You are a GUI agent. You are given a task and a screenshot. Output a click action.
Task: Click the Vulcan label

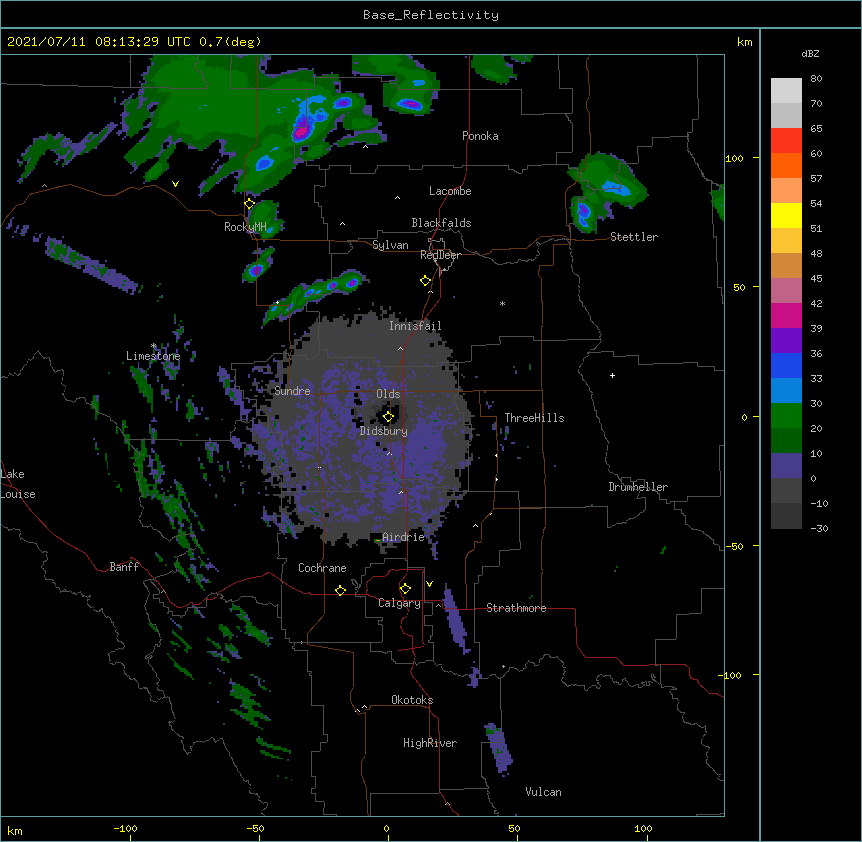point(543,792)
